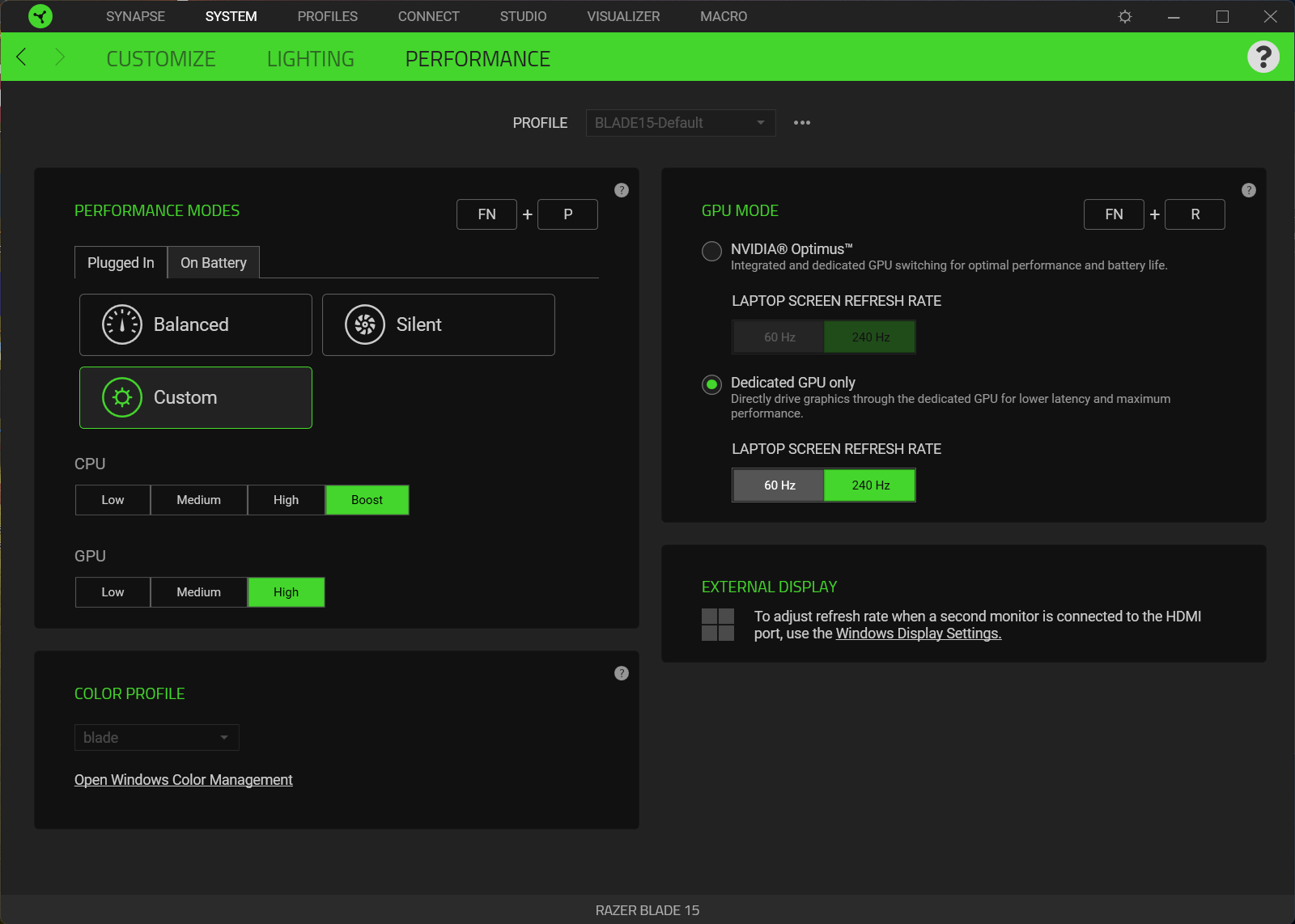Open the SYNAPSE top menu tab
This screenshot has height=924, width=1295.
[x=135, y=16]
